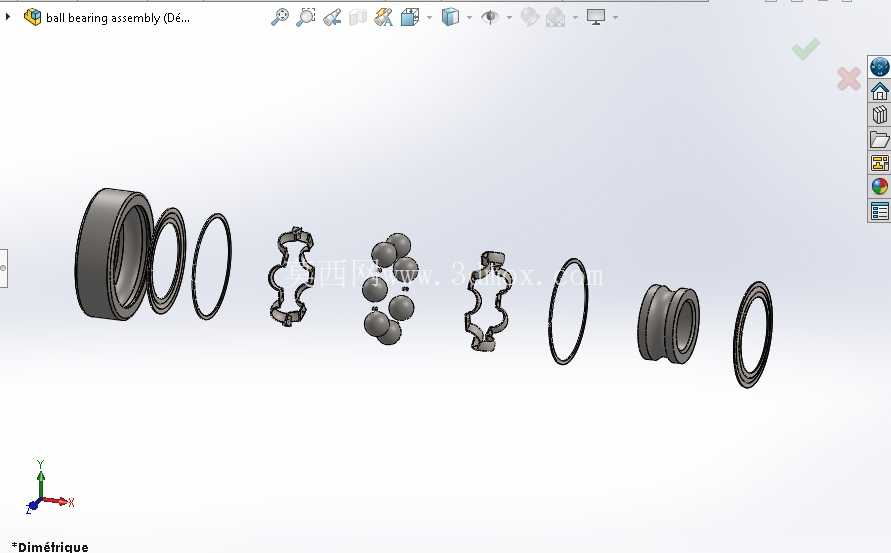
Task: Open the Display Style dropdown arrow
Action: click(469, 18)
